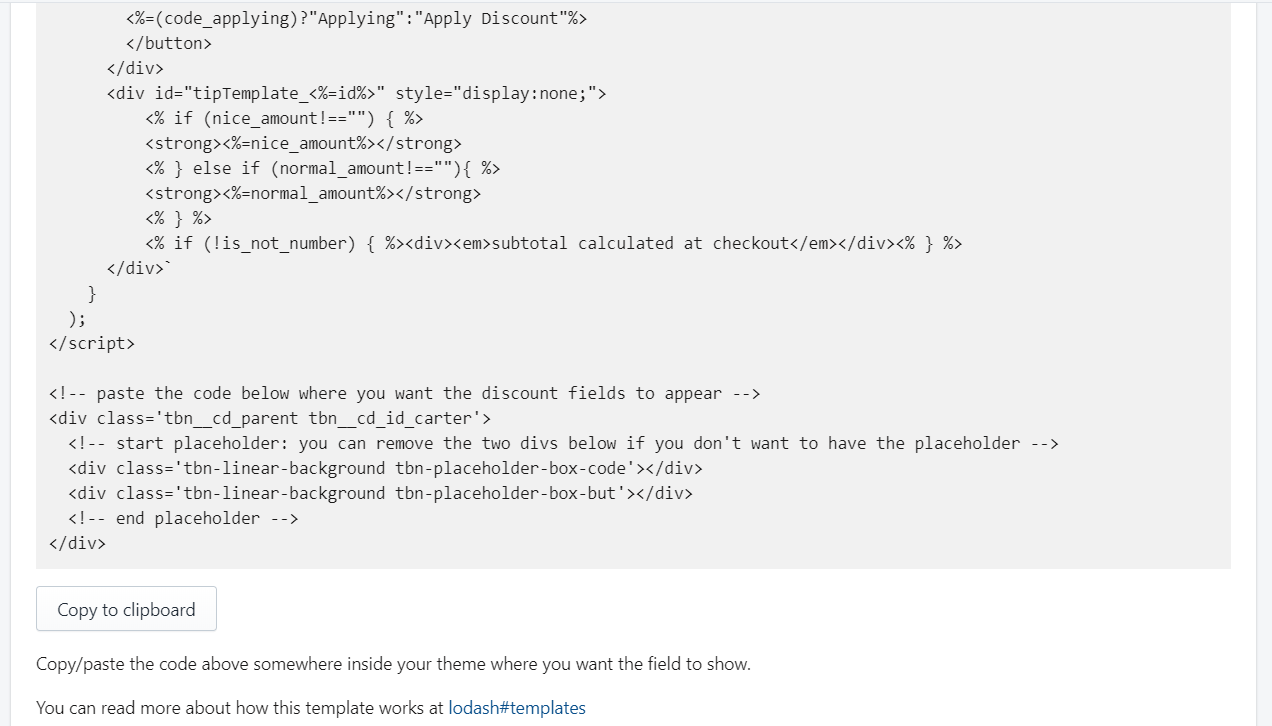Click the Copy to clipboard button

coord(126,609)
